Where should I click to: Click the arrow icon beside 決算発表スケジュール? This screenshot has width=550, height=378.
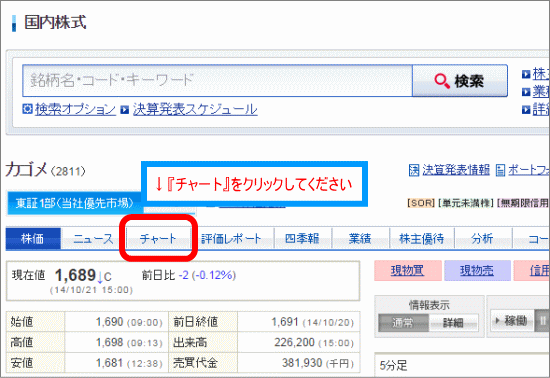point(125,110)
